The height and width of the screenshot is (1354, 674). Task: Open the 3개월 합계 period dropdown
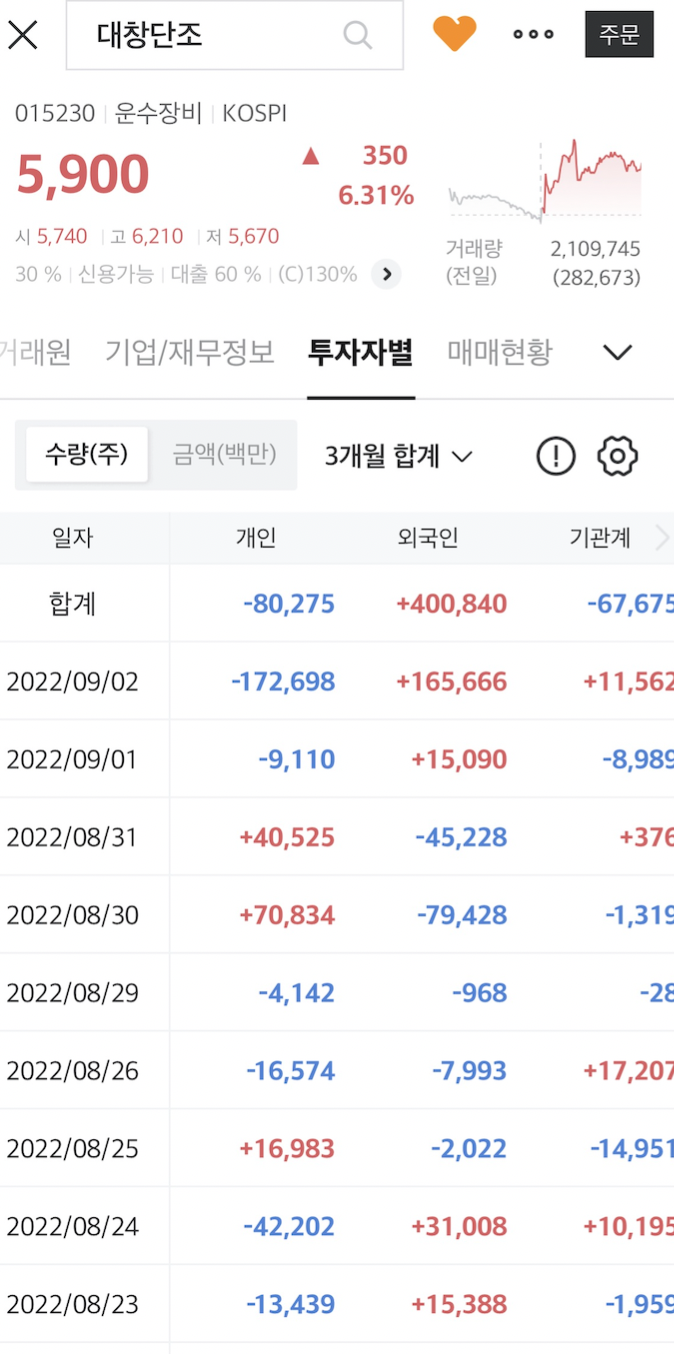coord(398,456)
